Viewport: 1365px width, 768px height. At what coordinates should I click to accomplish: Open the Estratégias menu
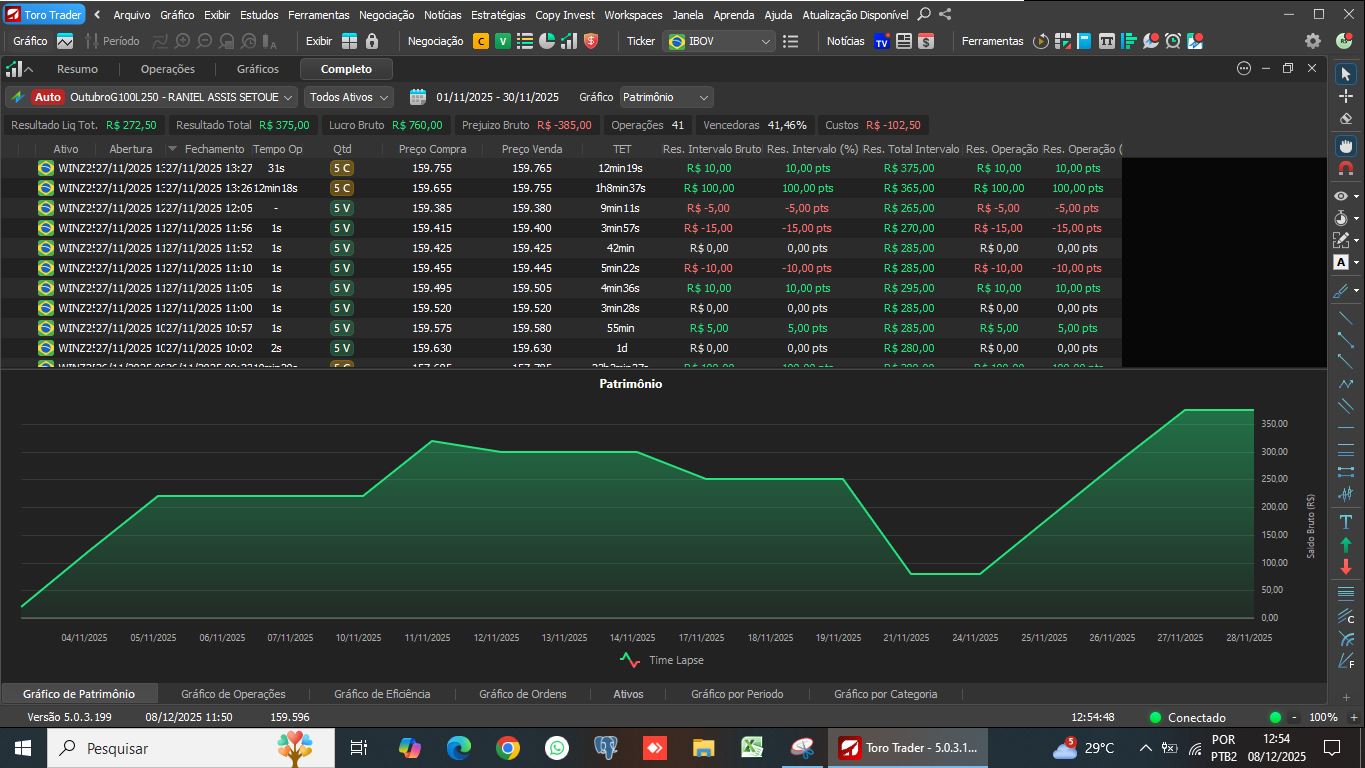tap(497, 15)
